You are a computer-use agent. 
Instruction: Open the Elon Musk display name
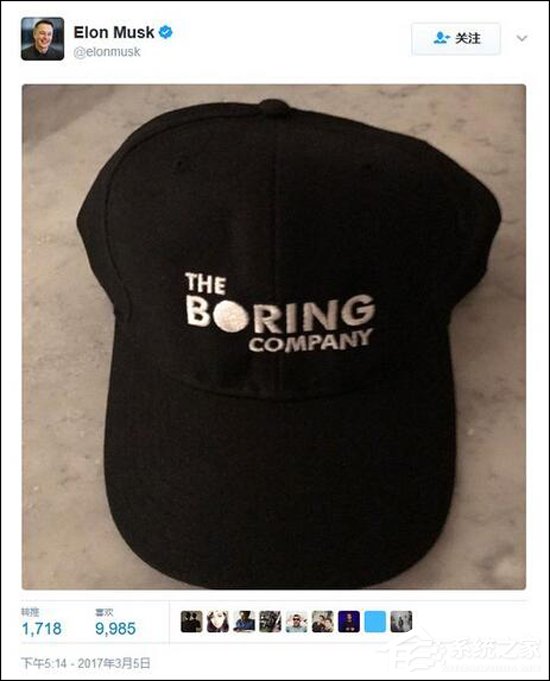point(114,32)
